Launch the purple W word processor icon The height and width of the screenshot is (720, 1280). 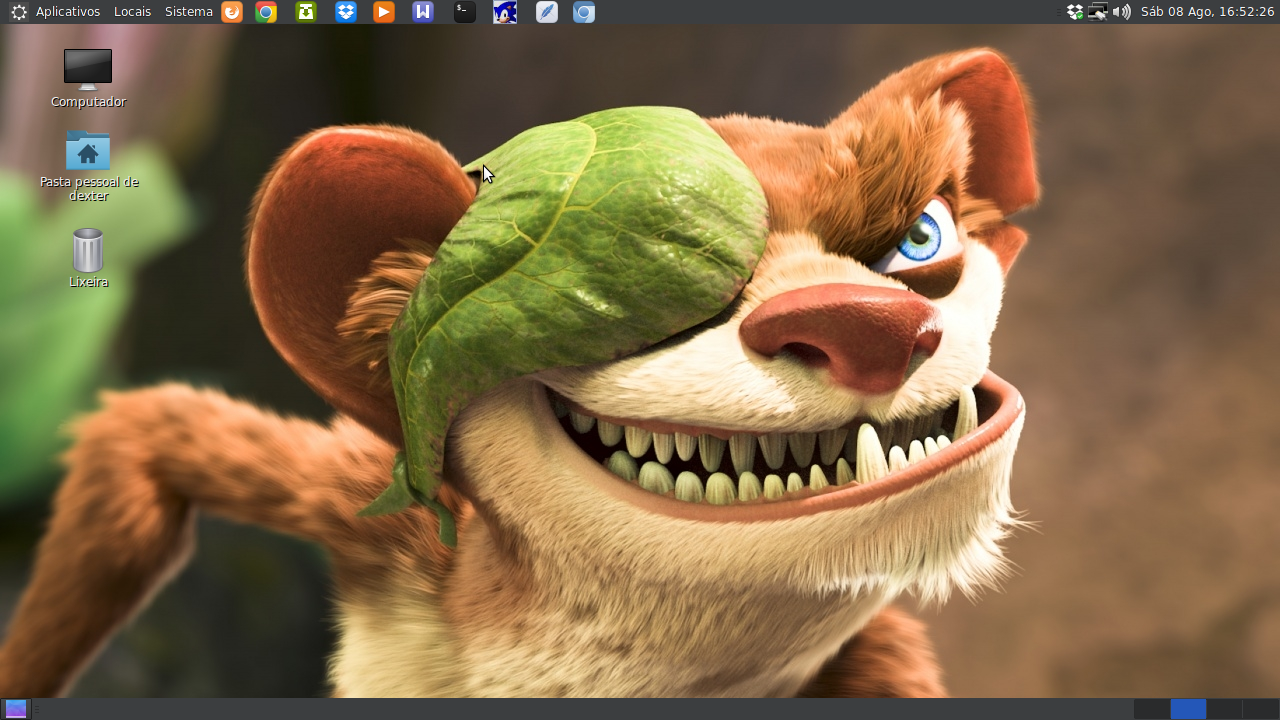[423, 12]
